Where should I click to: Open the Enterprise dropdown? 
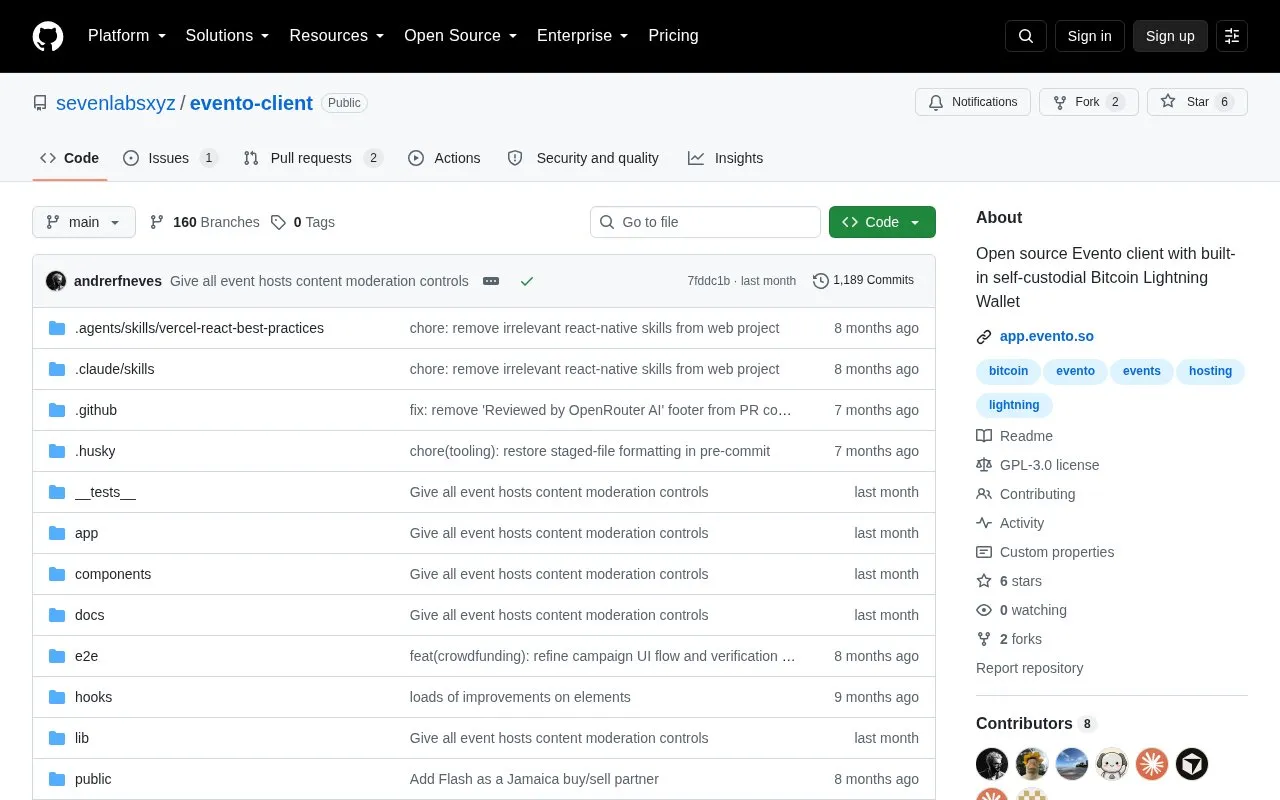(x=582, y=36)
